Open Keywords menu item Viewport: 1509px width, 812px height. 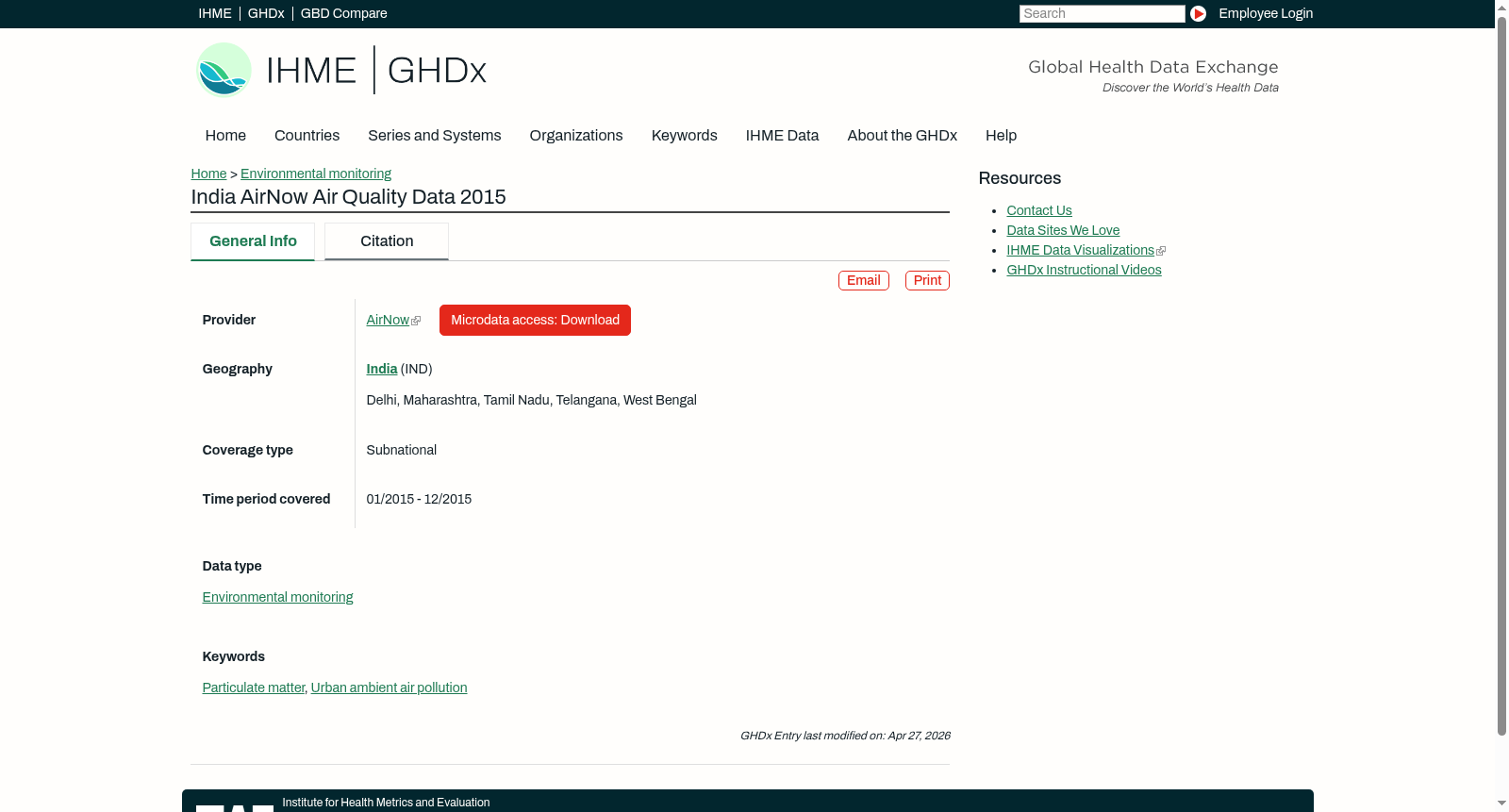tap(684, 136)
